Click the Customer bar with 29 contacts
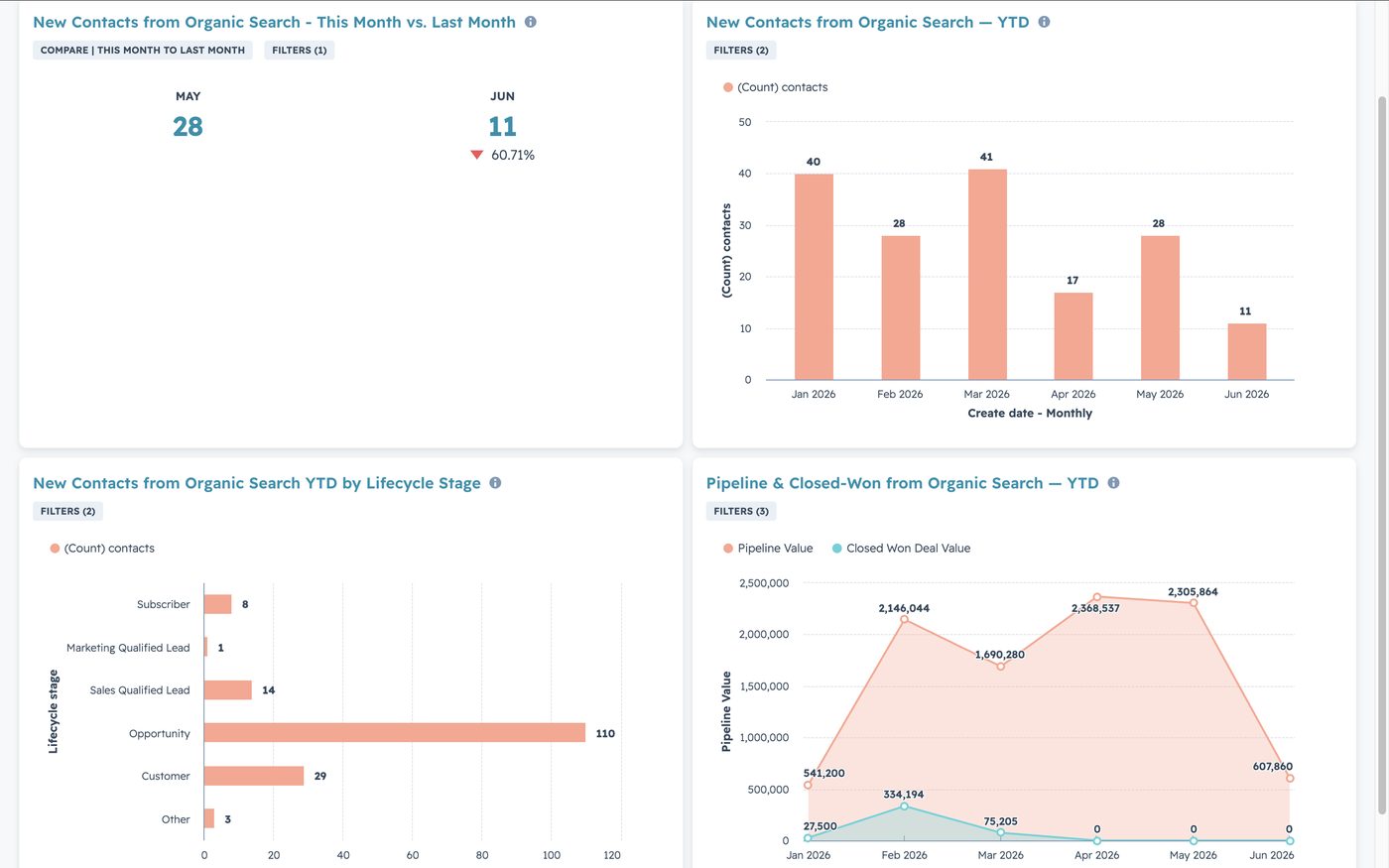The height and width of the screenshot is (868, 1389). (254, 776)
